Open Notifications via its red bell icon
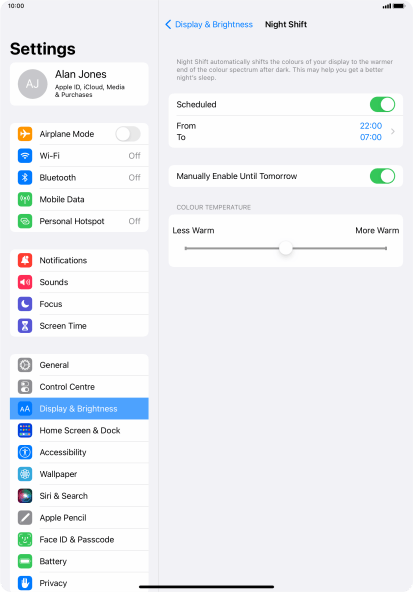This screenshot has height=592, width=413. [x=25, y=260]
